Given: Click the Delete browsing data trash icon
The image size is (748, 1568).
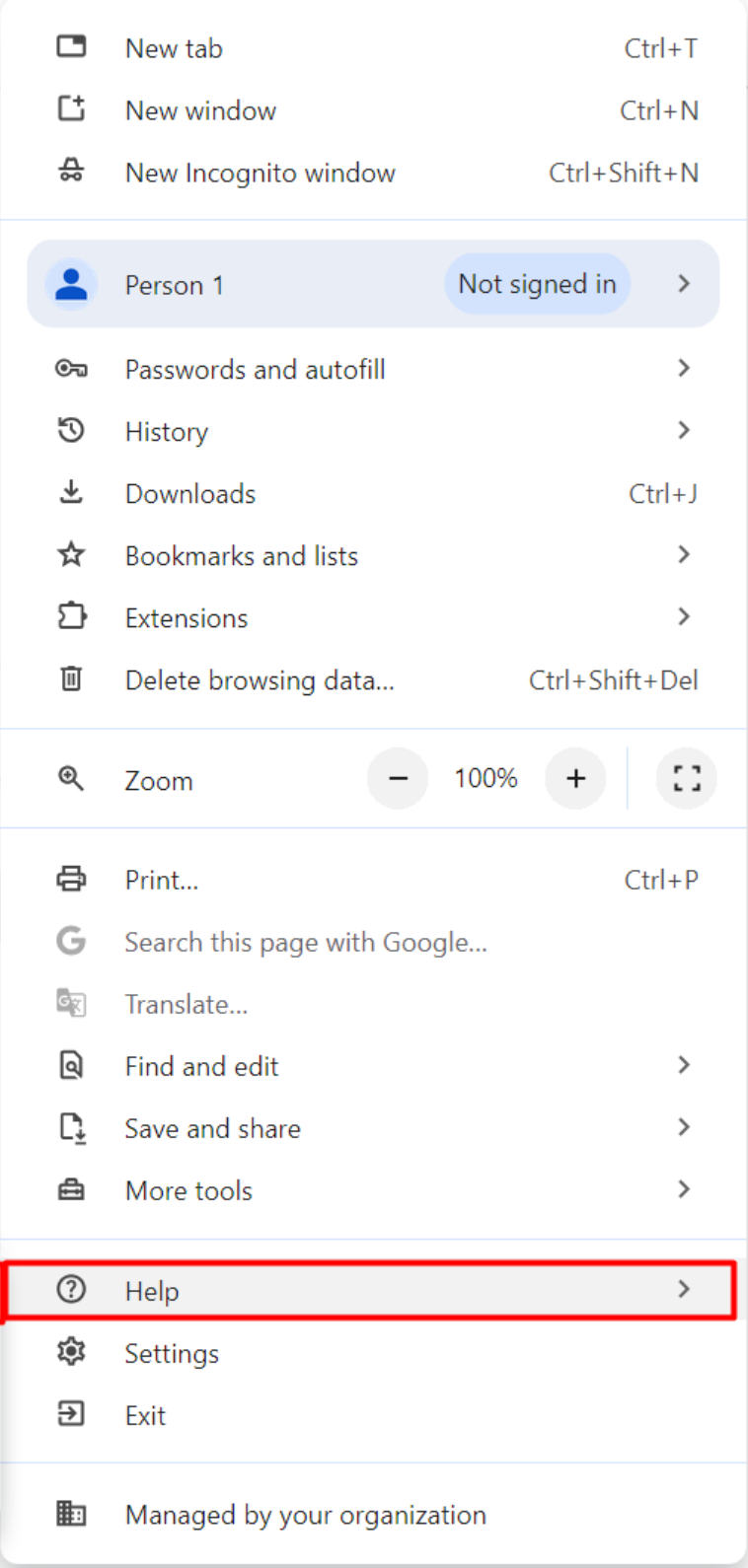Looking at the screenshot, I should pos(71,678).
